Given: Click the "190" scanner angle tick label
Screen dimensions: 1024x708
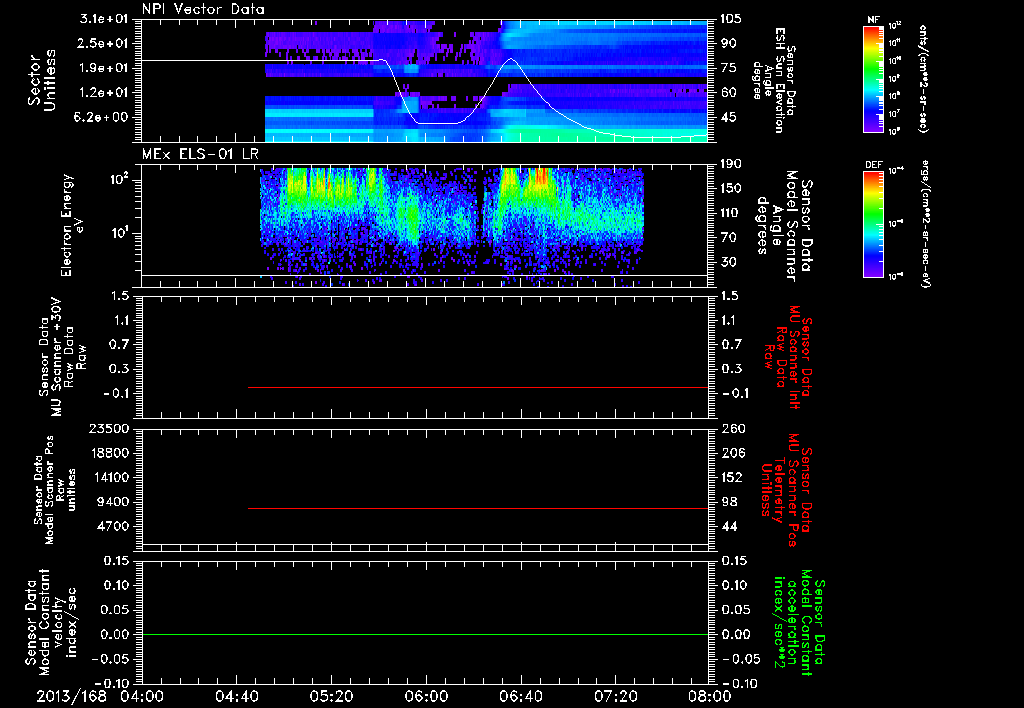Looking at the screenshot, I should pyautogui.click(x=731, y=164).
